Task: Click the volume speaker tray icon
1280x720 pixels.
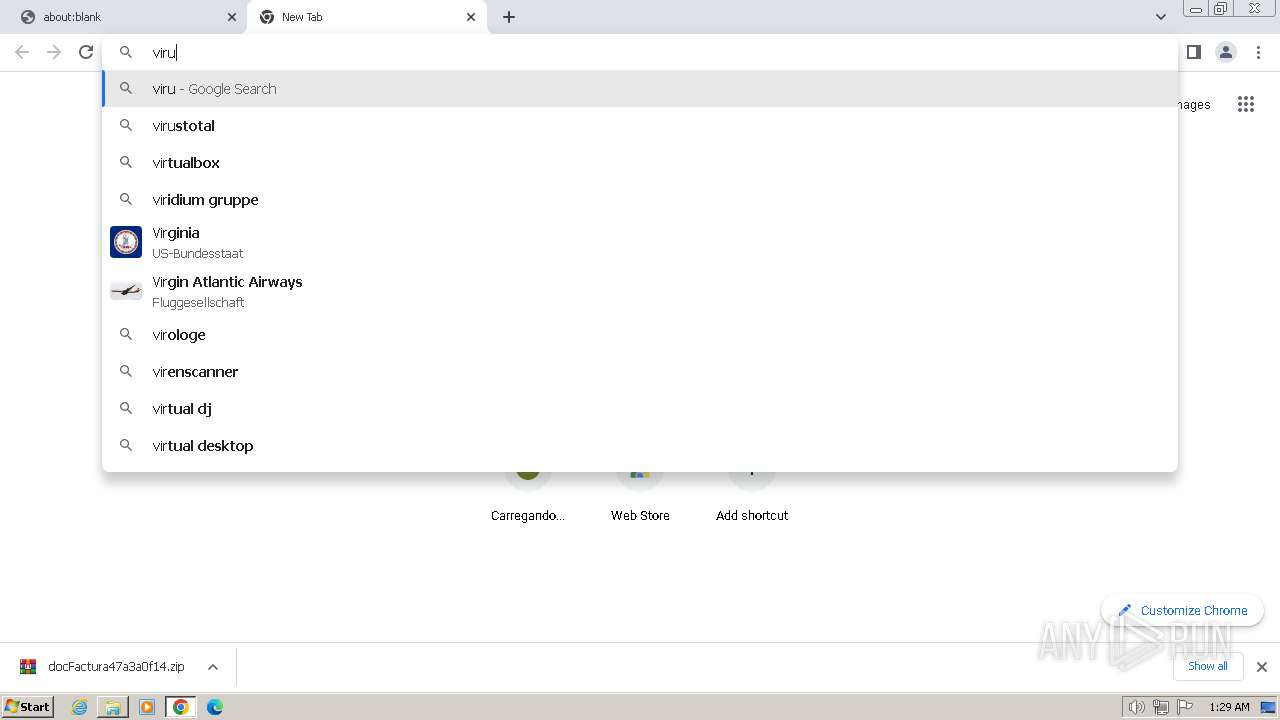Action: 1136,707
